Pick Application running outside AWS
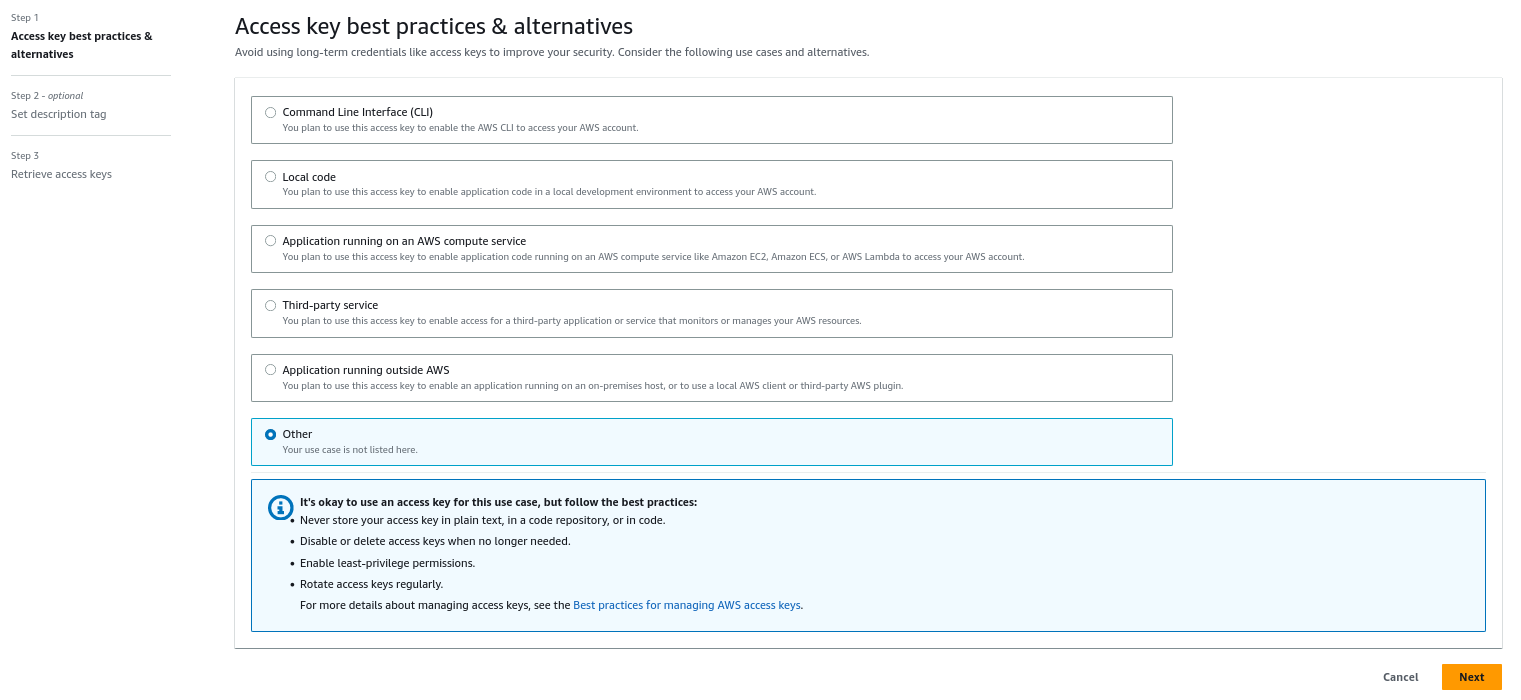The width and height of the screenshot is (1521, 700). (x=270, y=369)
